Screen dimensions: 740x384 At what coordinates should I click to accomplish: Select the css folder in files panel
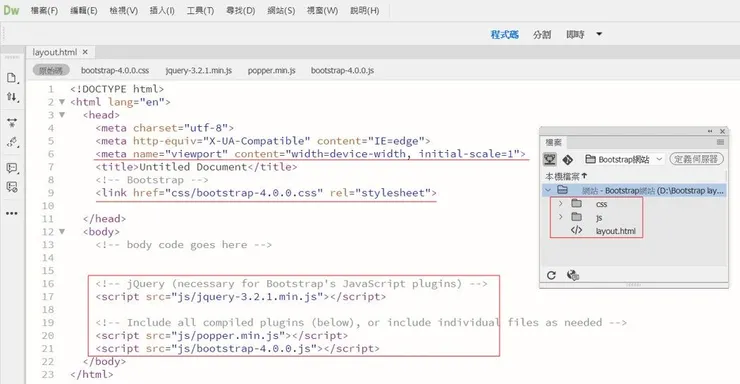point(601,204)
